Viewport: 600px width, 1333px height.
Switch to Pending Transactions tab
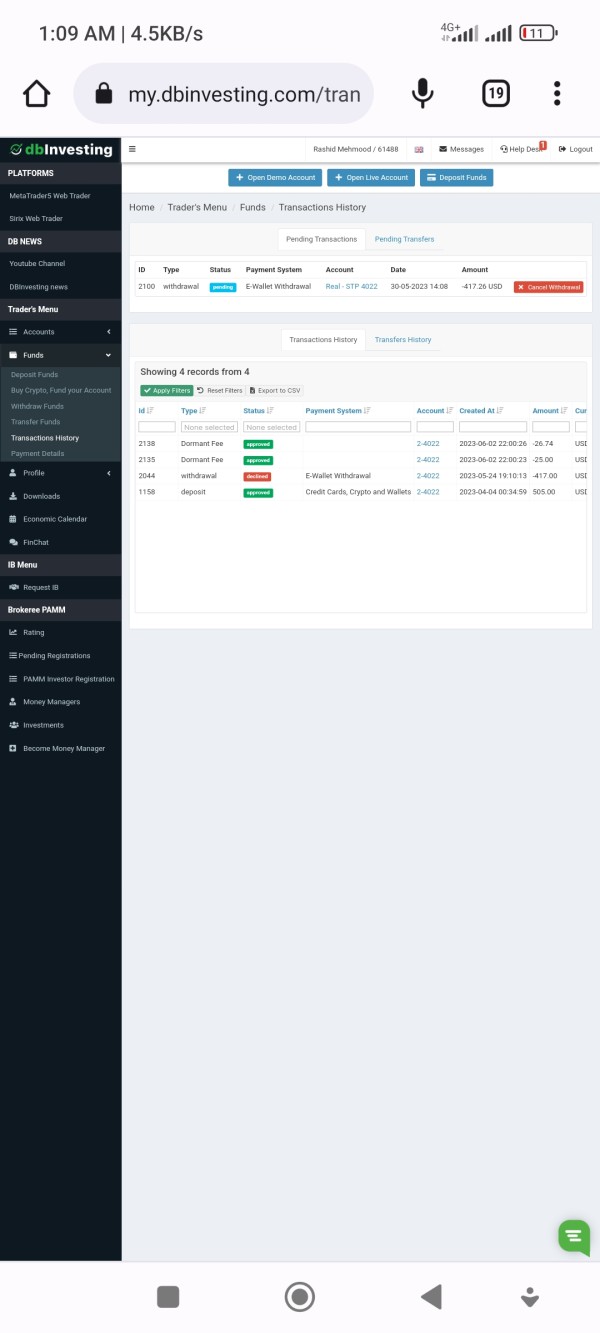(x=321, y=239)
